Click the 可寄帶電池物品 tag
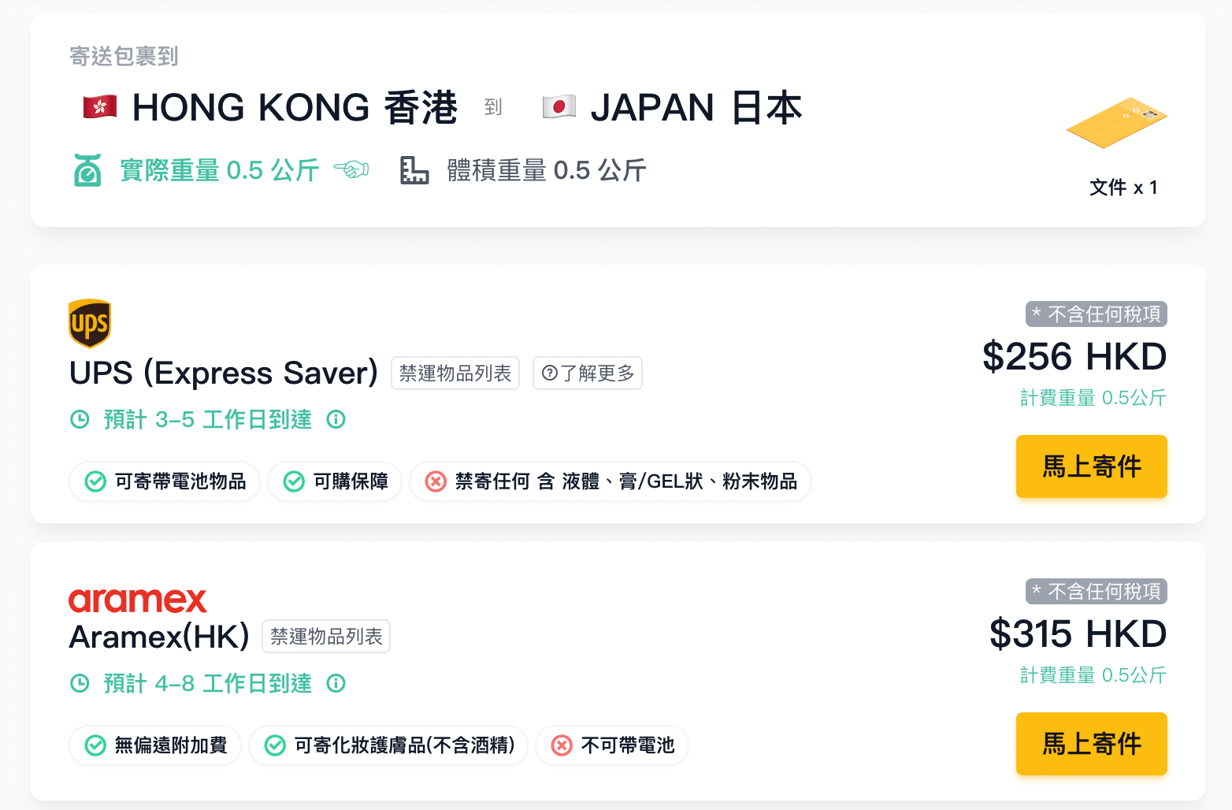The height and width of the screenshot is (810, 1232). 165,482
